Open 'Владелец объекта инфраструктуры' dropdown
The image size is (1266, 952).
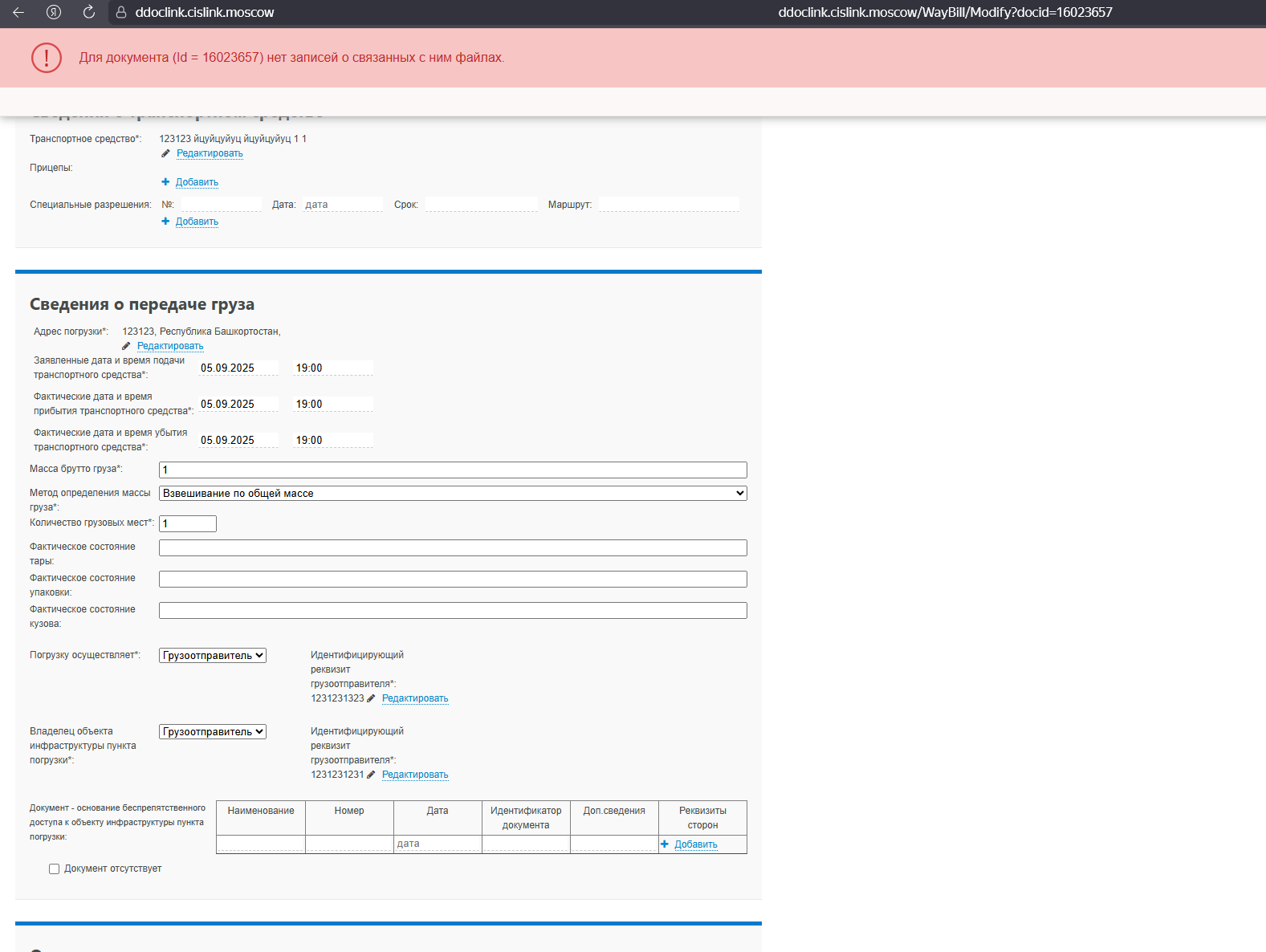pyautogui.click(x=213, y=732)
